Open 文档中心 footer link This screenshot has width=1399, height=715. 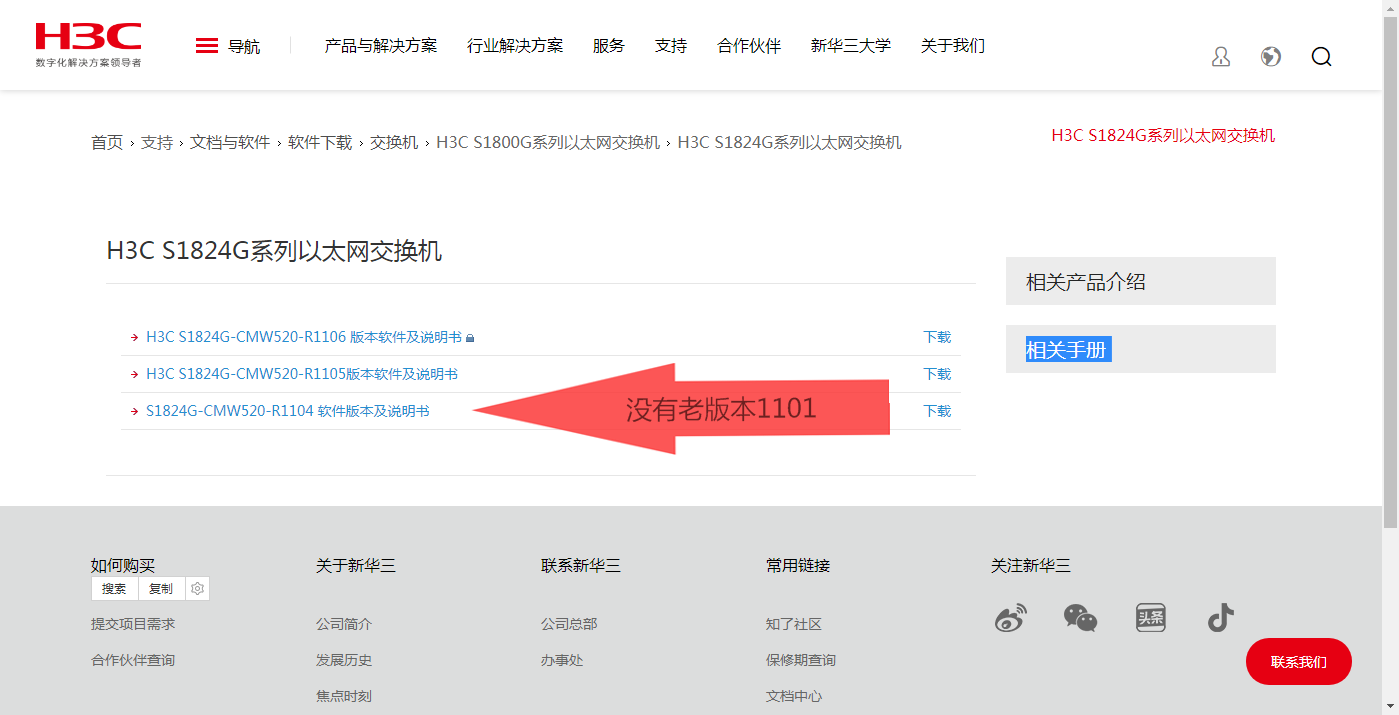794,696
